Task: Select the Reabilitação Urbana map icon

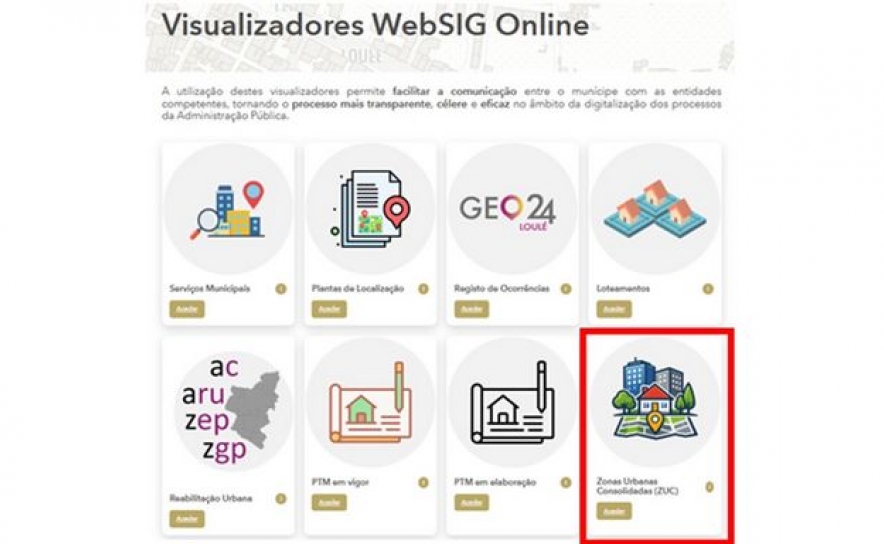Action: tap(229, 410)
